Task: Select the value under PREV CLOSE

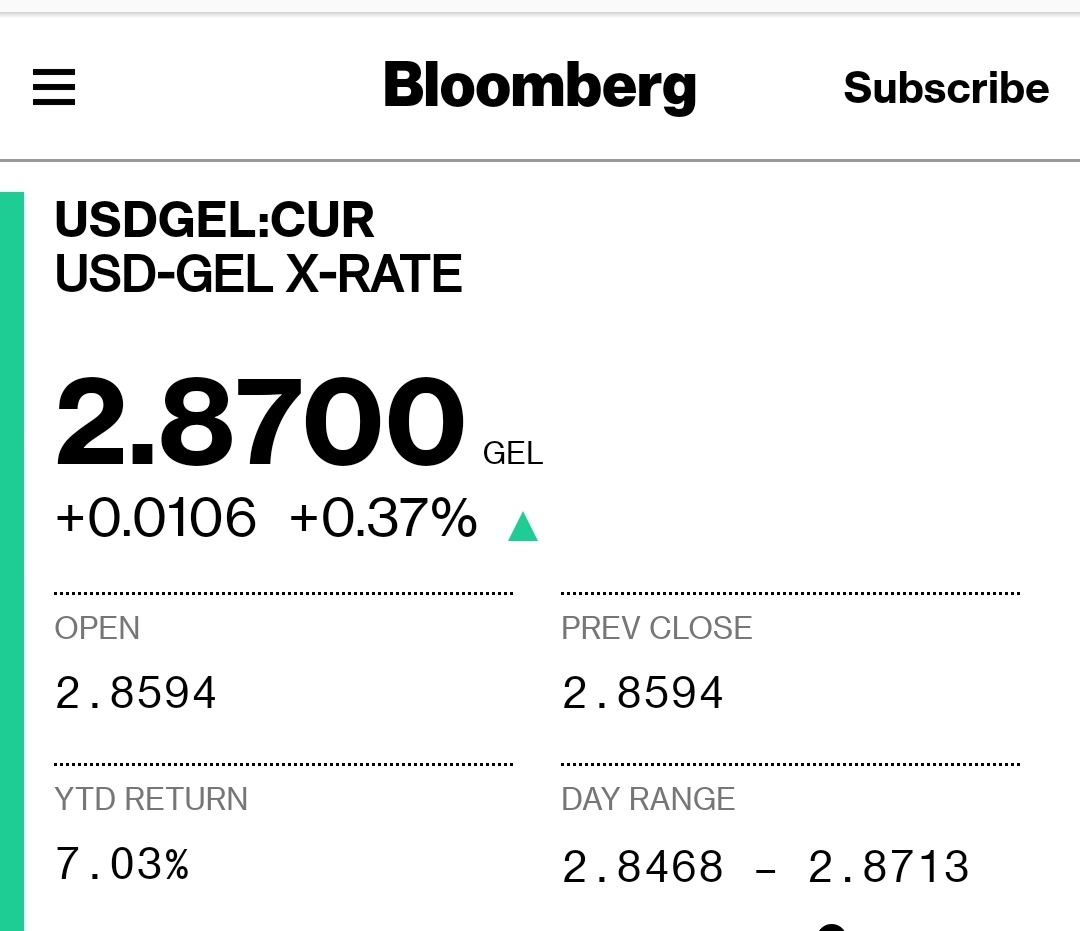Action: [643, 693]
